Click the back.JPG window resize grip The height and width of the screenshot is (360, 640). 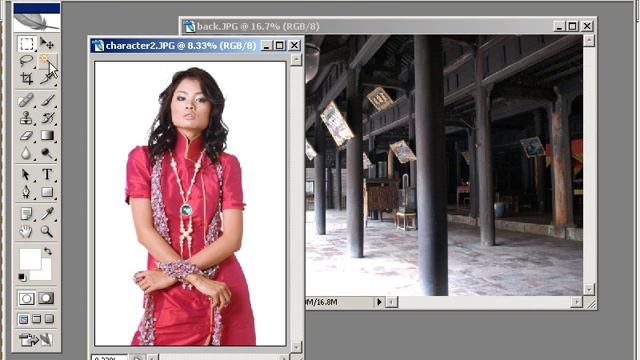tap(590, 303)
